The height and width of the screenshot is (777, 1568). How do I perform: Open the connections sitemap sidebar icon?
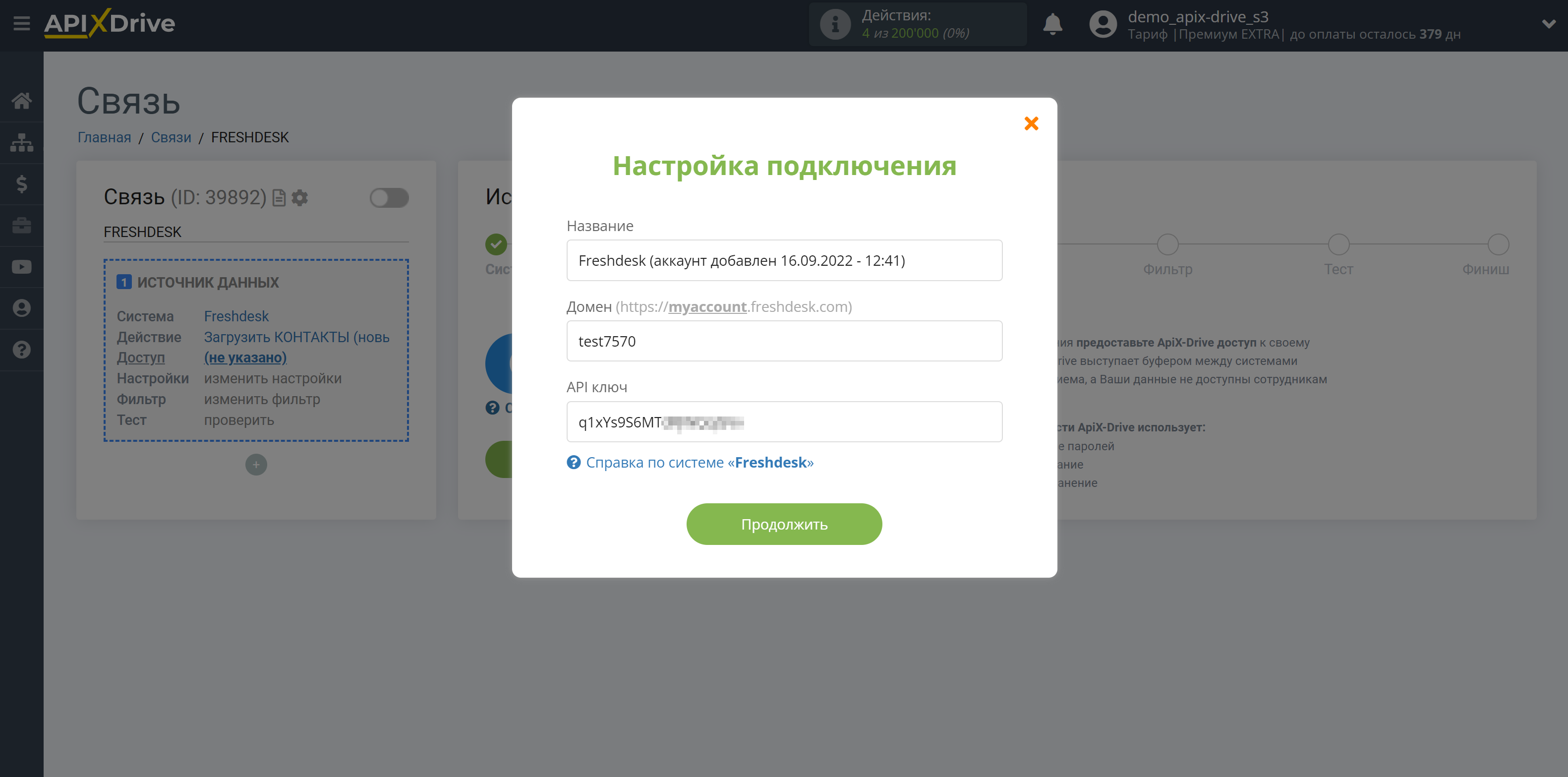[22, 142]
